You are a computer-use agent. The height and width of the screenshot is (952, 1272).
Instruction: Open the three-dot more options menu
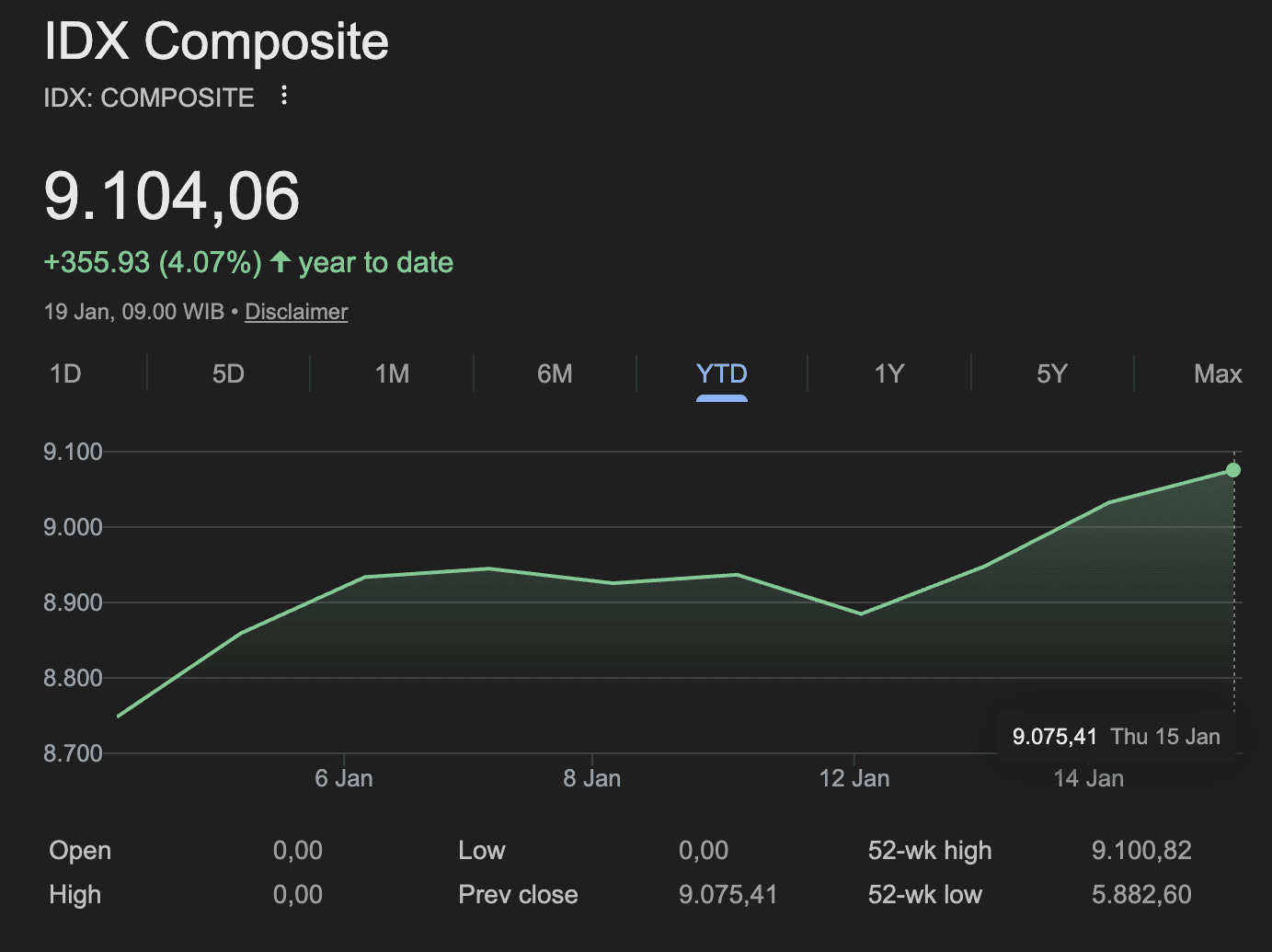click(x=284, y=96)
